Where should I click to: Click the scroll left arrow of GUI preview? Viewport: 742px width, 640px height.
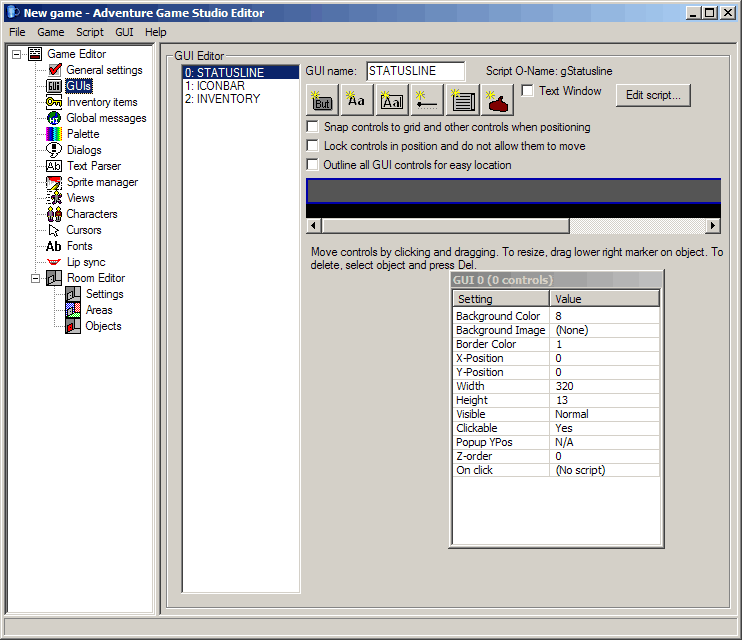[x=314, y=226]
